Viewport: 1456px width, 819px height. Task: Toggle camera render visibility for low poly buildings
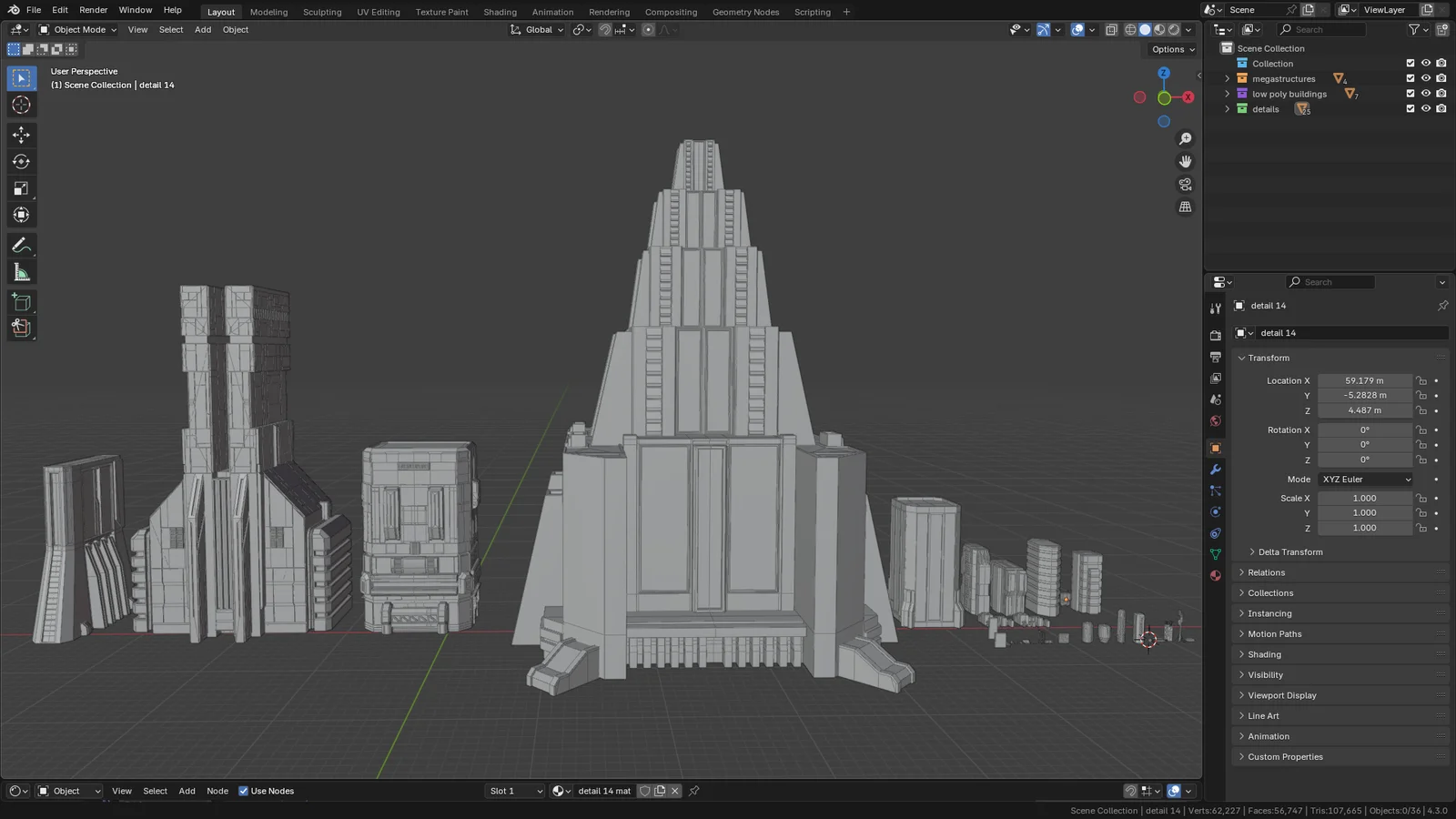tap(1441, 94)
